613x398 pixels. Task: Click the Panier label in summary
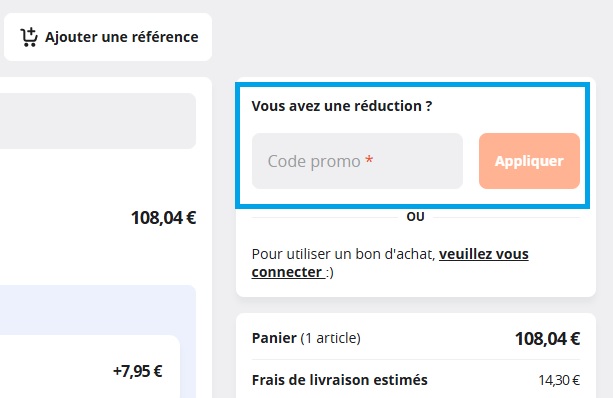[274, 338]
